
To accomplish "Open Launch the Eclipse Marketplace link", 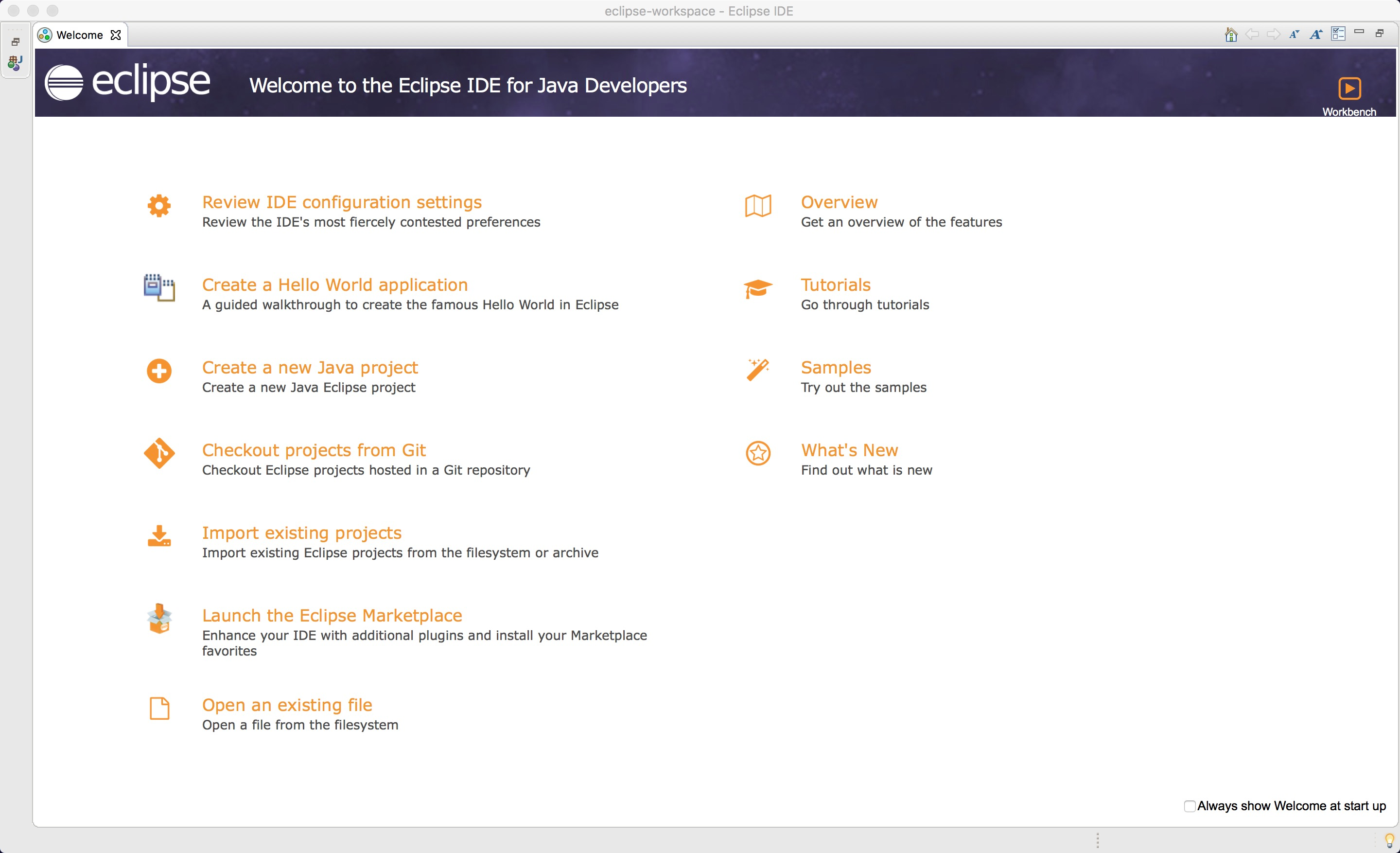I will (332, 616).
